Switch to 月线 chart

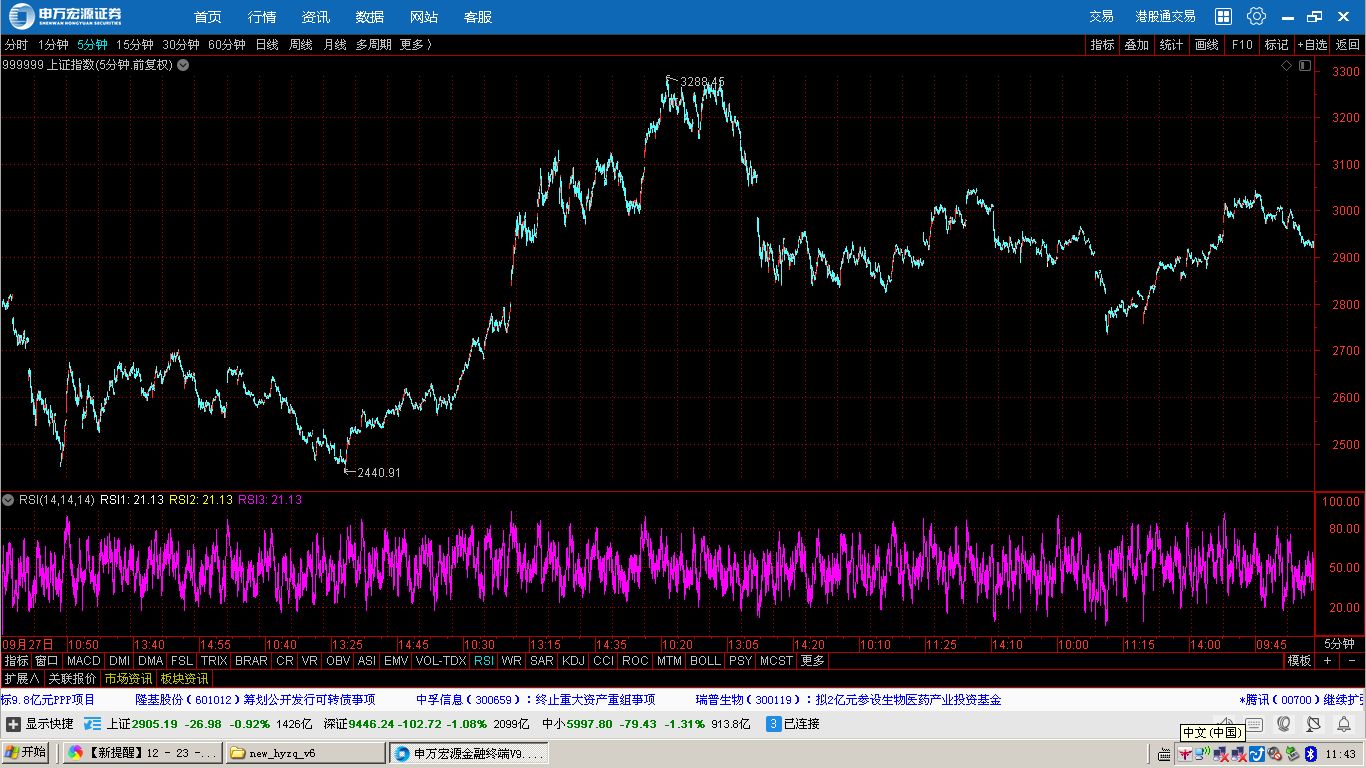point(335,45)
